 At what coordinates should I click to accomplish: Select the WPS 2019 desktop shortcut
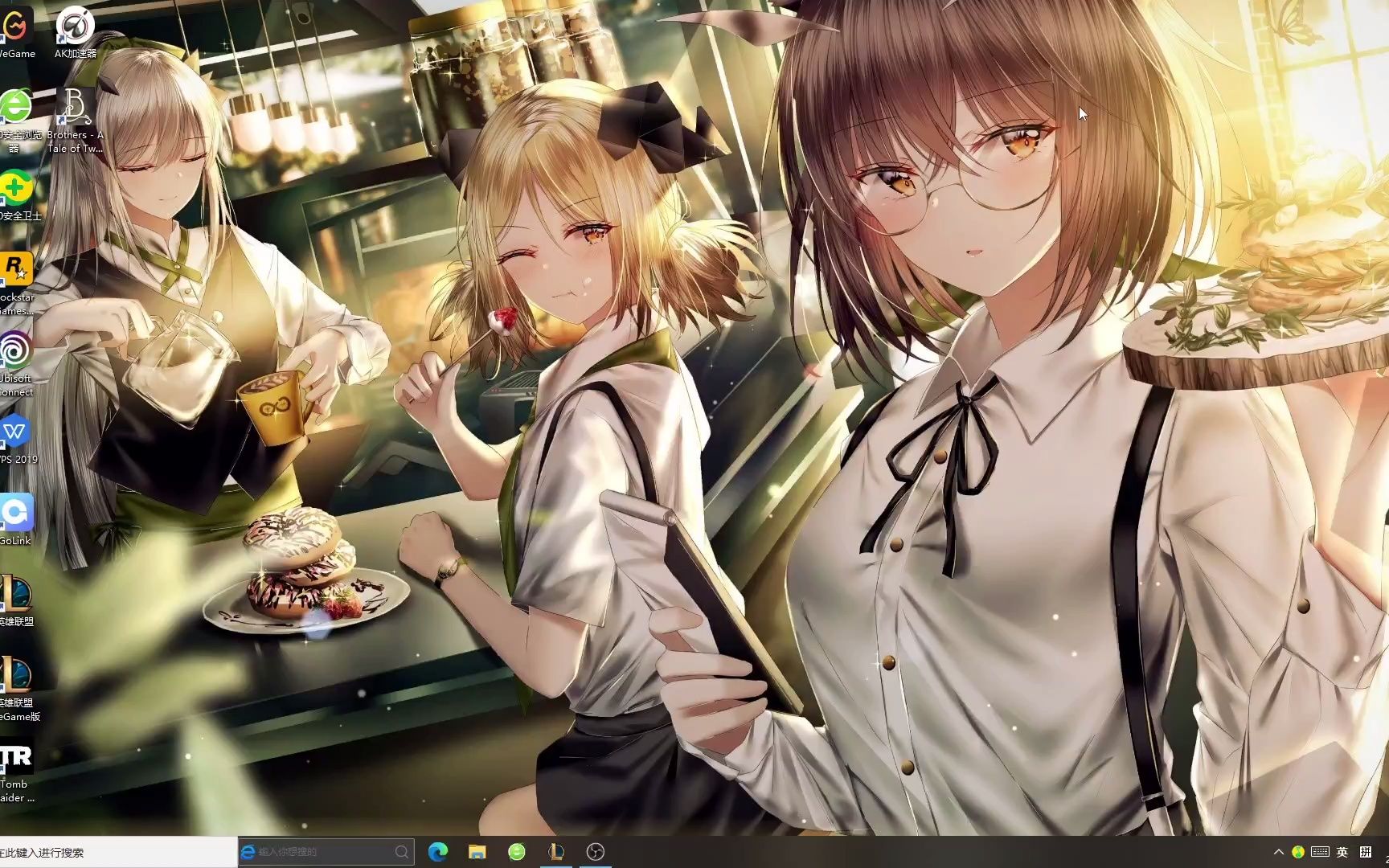pyautogui.click(x=16, y=439)
